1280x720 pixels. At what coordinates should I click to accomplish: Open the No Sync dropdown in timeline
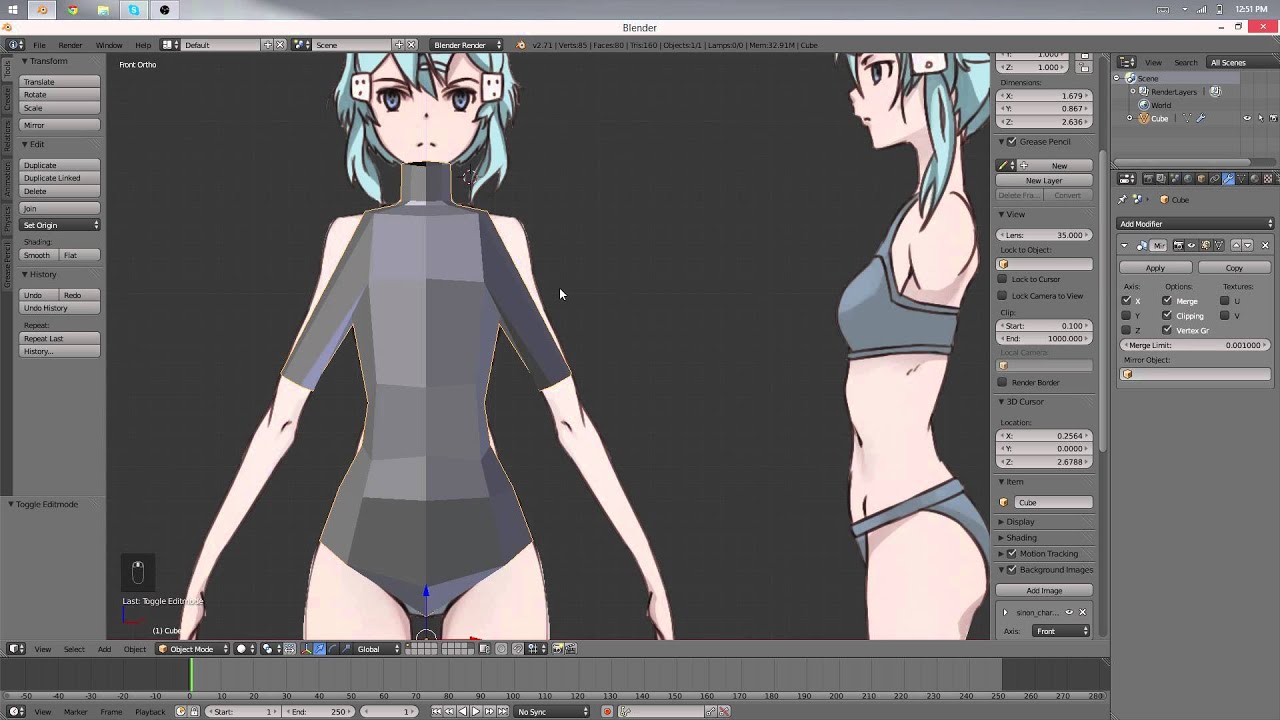pos(552,711)
